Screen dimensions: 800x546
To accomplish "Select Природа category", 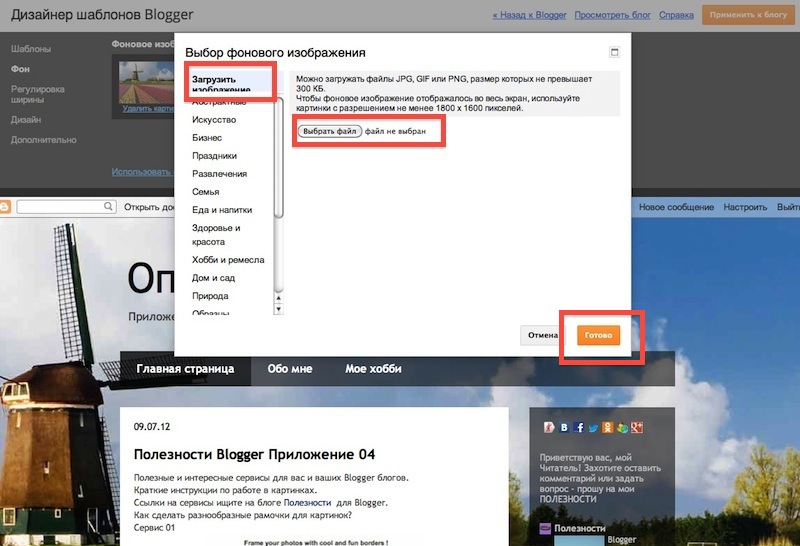I will tap(210, 296).
